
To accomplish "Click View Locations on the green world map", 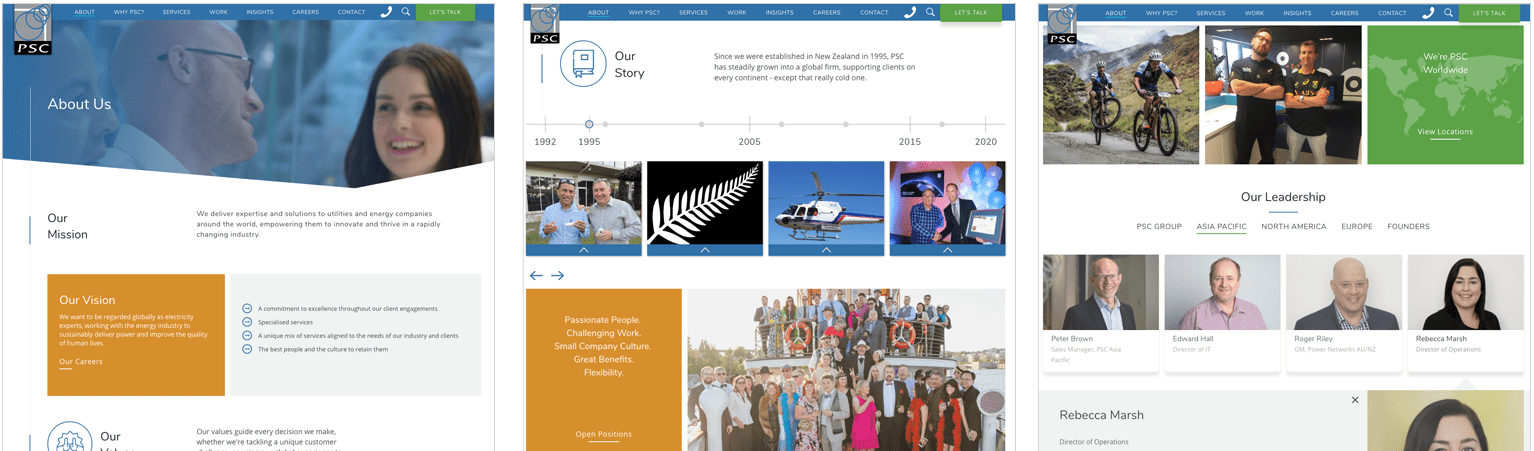I will click(1445, 132).
